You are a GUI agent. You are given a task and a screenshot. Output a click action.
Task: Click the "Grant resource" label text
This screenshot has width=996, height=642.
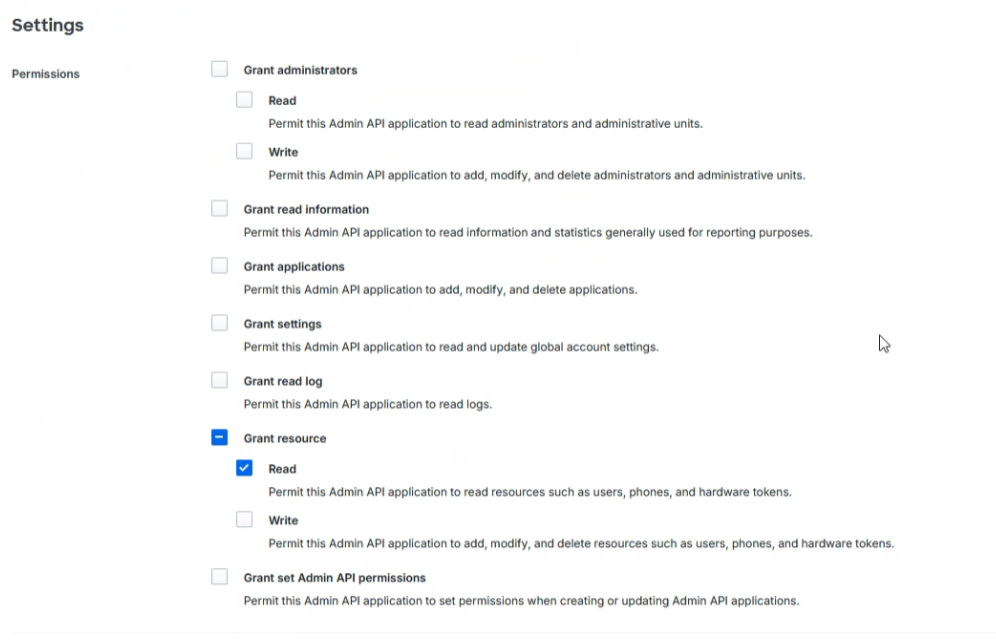(x=285, y=438)
